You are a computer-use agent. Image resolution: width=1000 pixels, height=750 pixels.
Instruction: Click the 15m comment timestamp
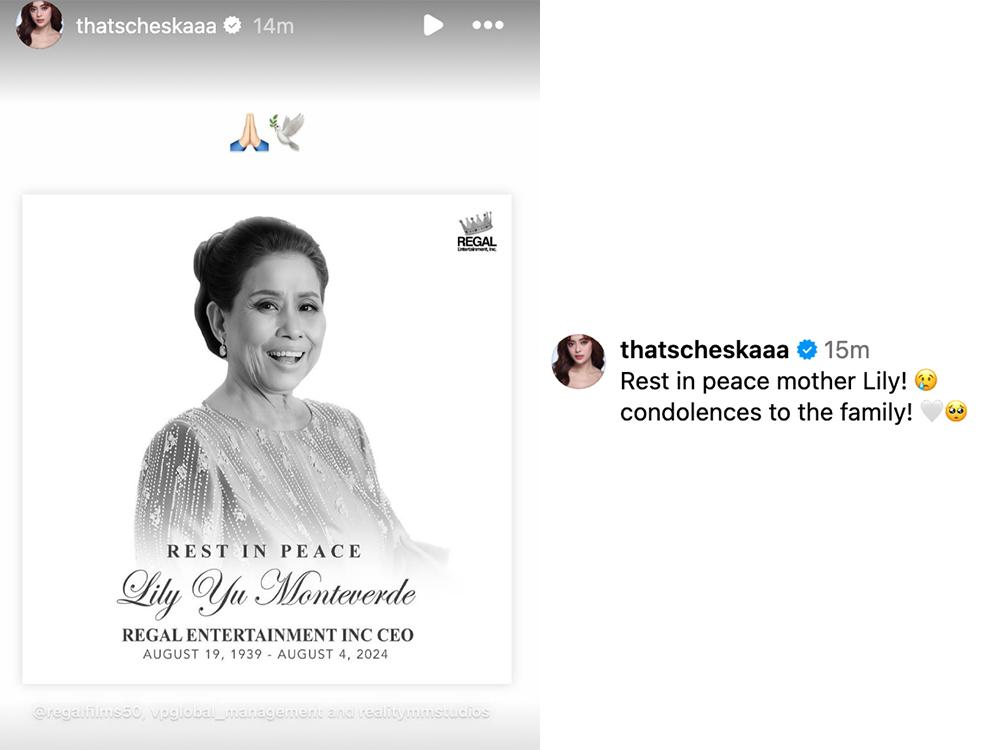coord(846,349)
